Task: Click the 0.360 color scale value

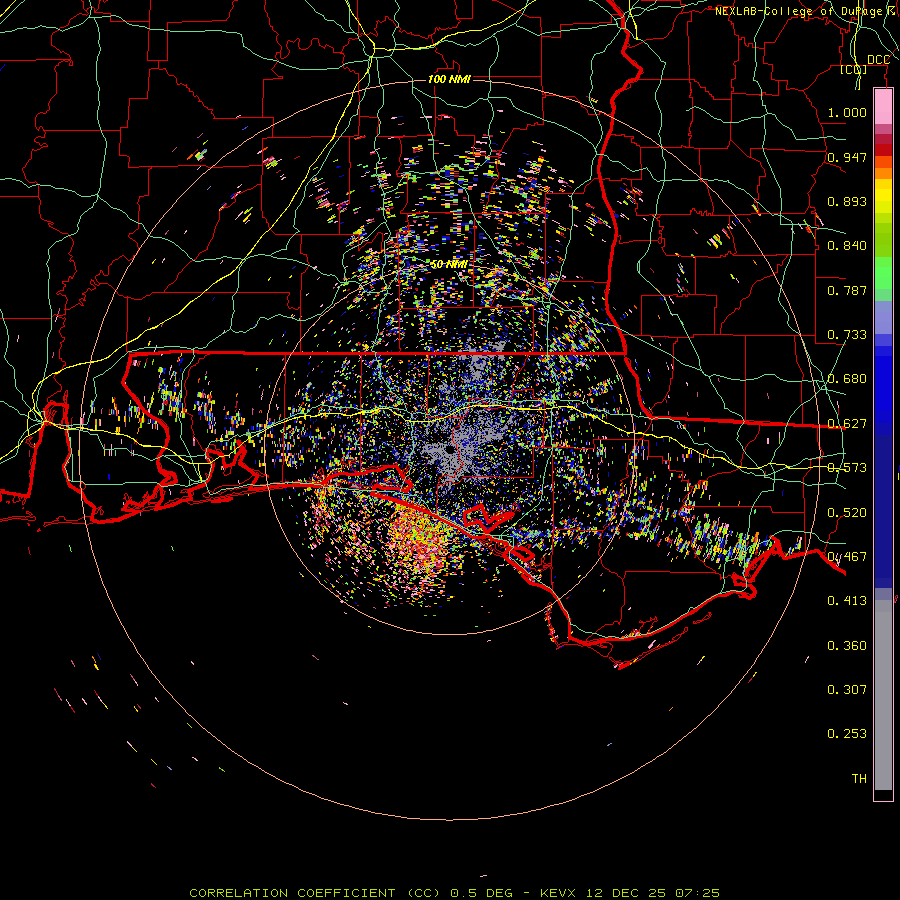Action: click(847, 645)
